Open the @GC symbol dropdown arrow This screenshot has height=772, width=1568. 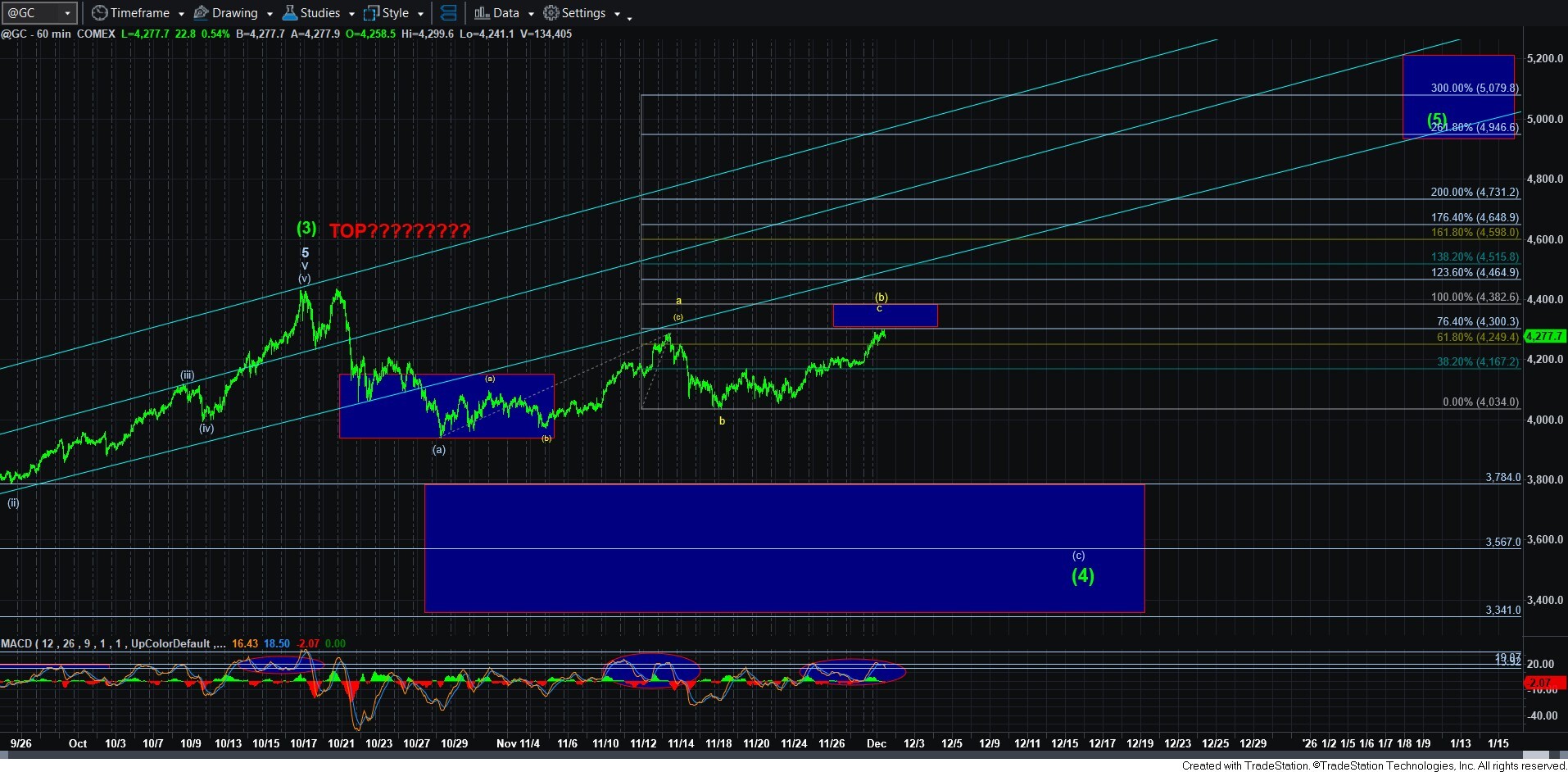(x=67, y=13)
